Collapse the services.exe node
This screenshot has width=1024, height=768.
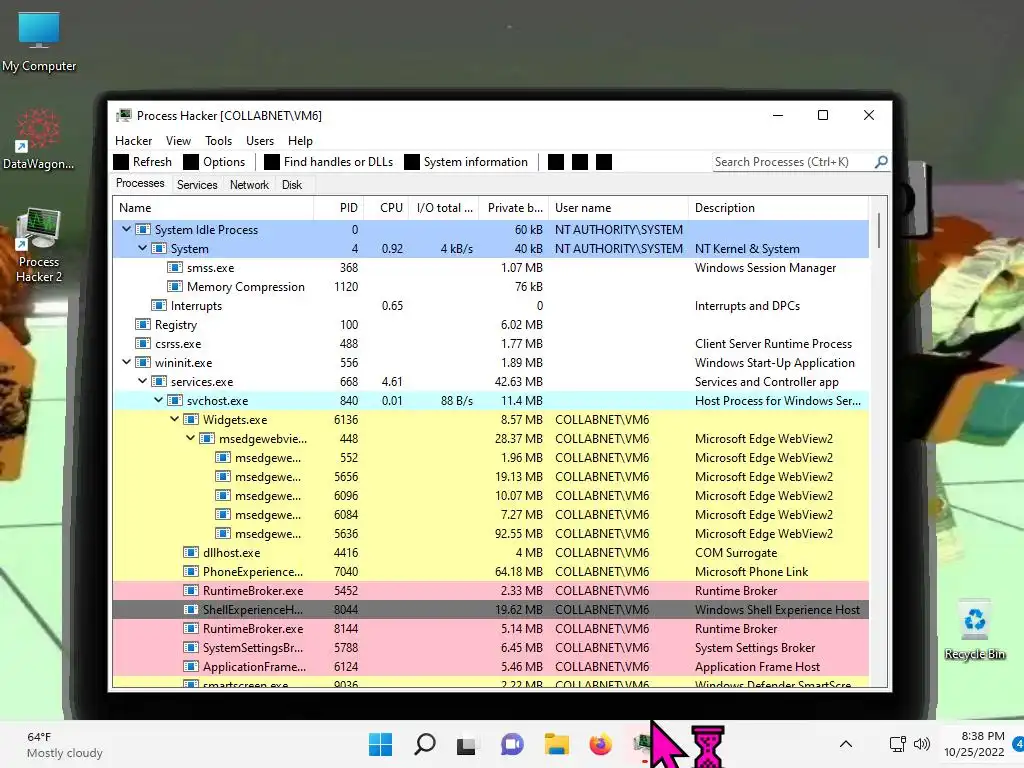(x=142, y=381)
